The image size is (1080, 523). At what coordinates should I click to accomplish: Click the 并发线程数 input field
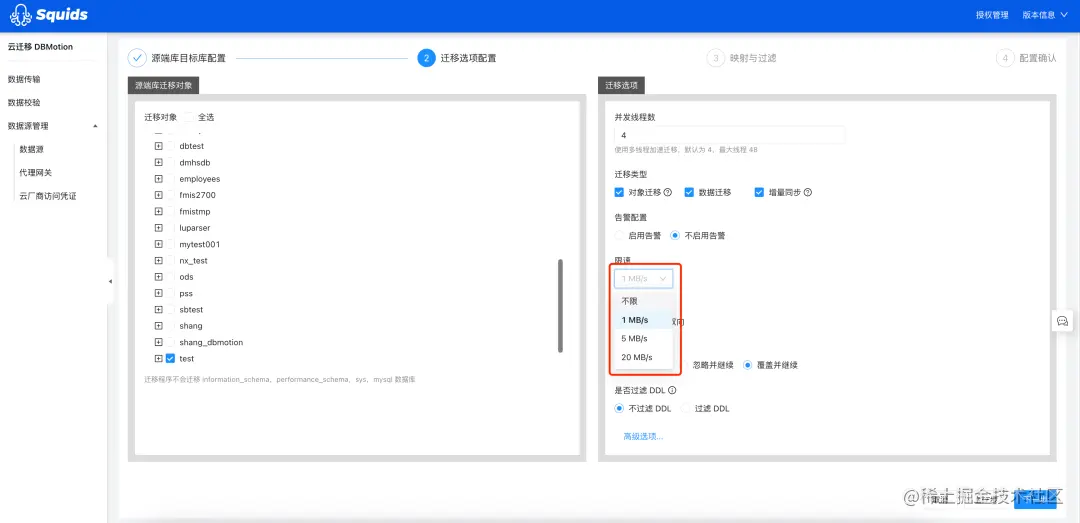pos(729,135)
